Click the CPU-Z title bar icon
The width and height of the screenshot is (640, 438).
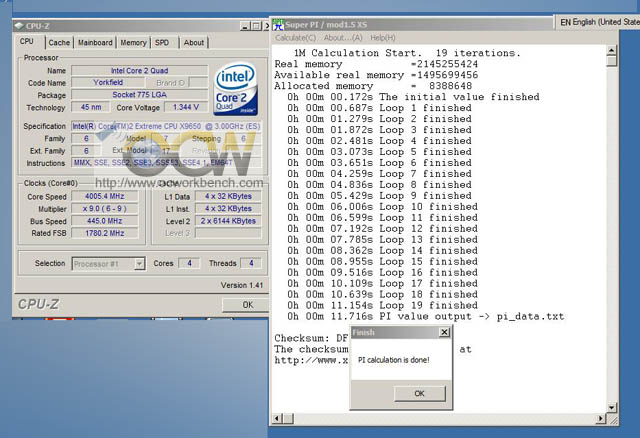pos(19,26)
